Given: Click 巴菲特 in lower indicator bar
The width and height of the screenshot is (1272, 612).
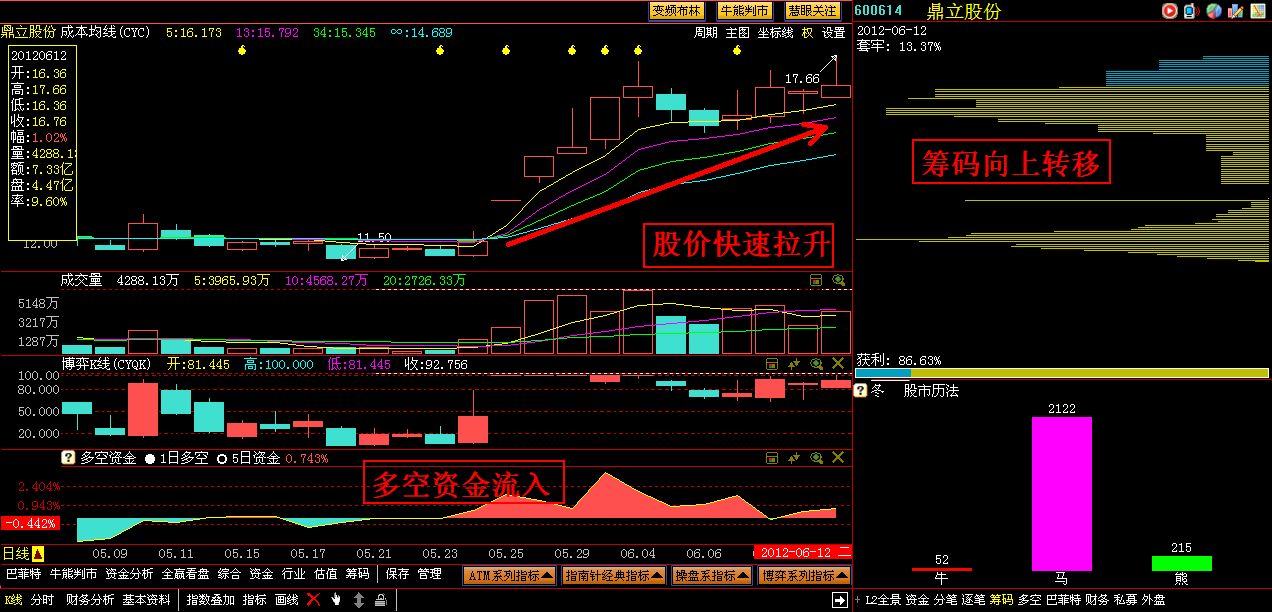Looking at the screenshot, I should 23,574.
